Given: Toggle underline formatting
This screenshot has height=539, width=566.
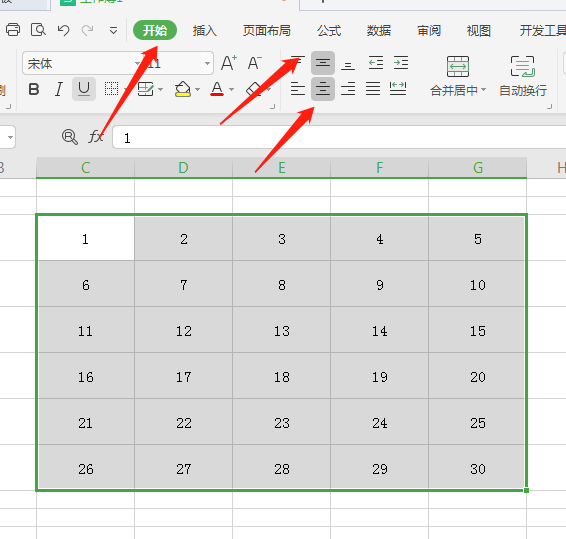Looking at the screenshot, I should pos(84,89).
